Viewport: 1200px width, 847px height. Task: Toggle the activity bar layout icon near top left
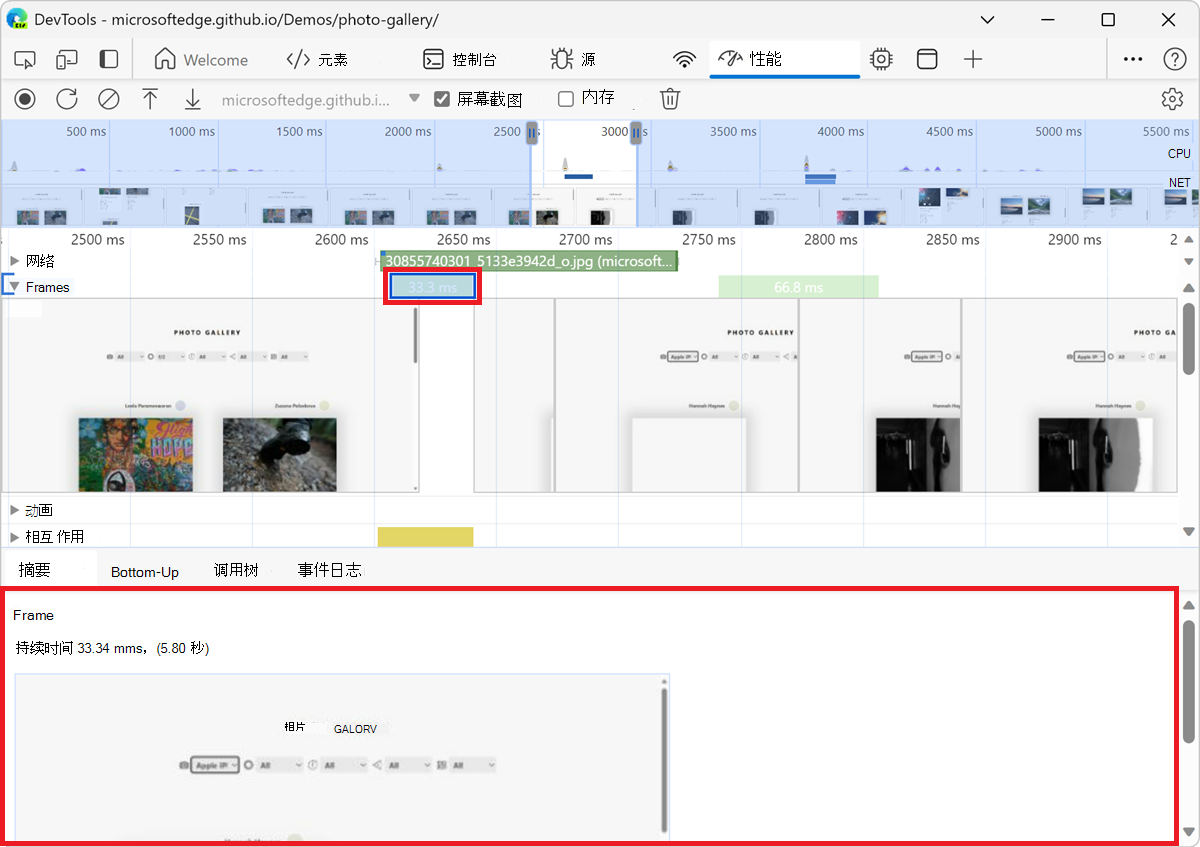108,59
